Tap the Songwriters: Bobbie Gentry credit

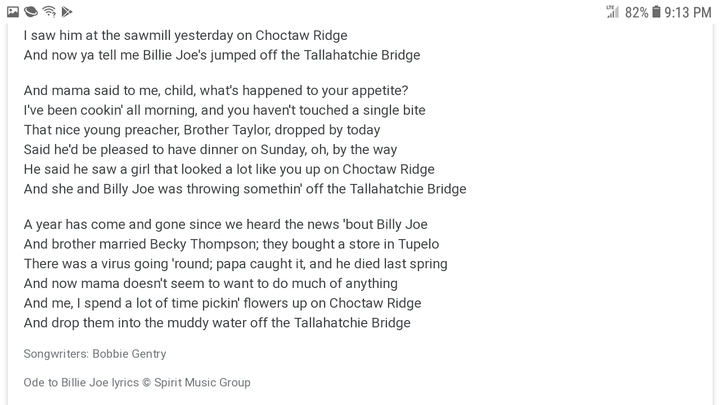click(x=95, y=354)
